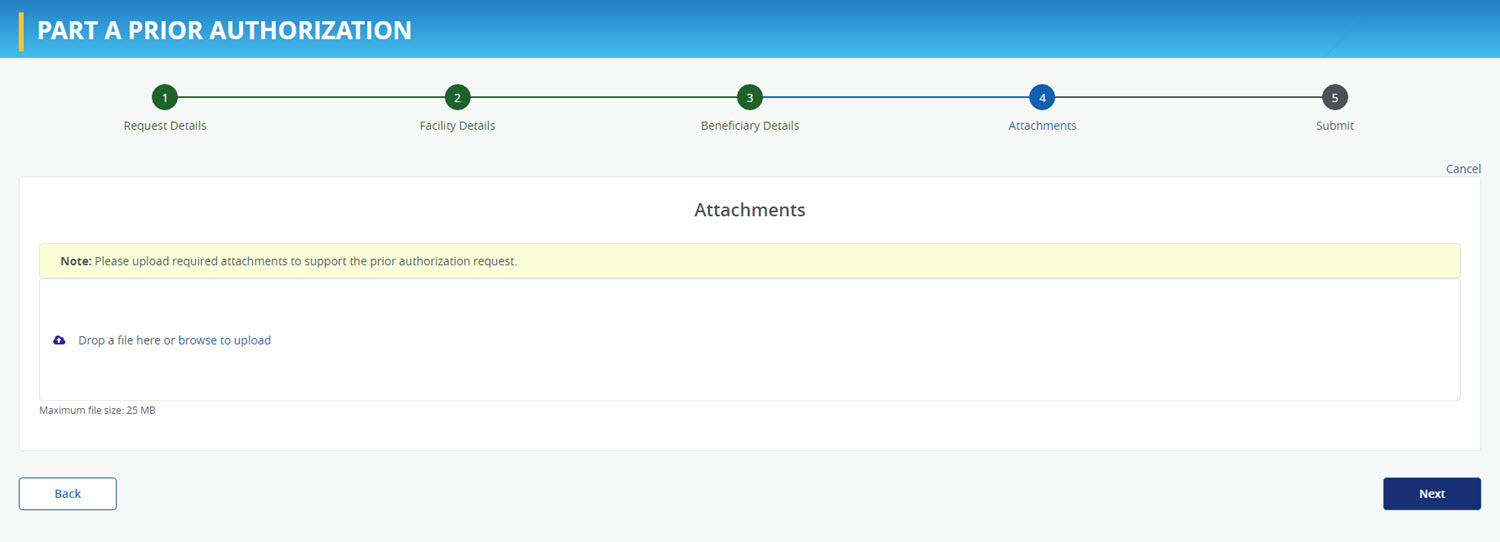Go back with the Back button
The width and height of the screenshot is (1500, 542).
(x=68, y=494)
